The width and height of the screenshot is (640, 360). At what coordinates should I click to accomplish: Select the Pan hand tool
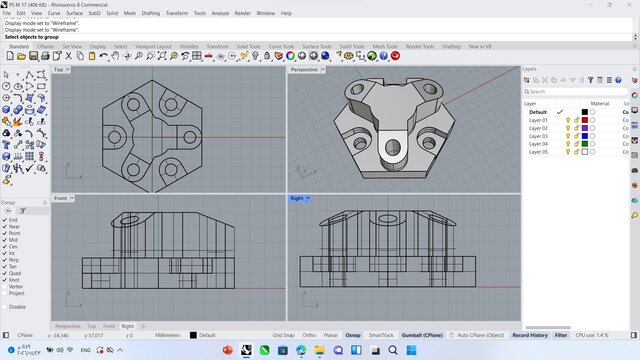(115, 56)
